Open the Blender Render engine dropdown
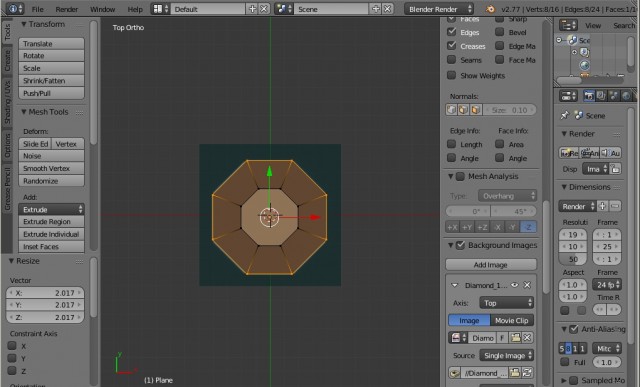Screen dimensions: 640x387 439,9
